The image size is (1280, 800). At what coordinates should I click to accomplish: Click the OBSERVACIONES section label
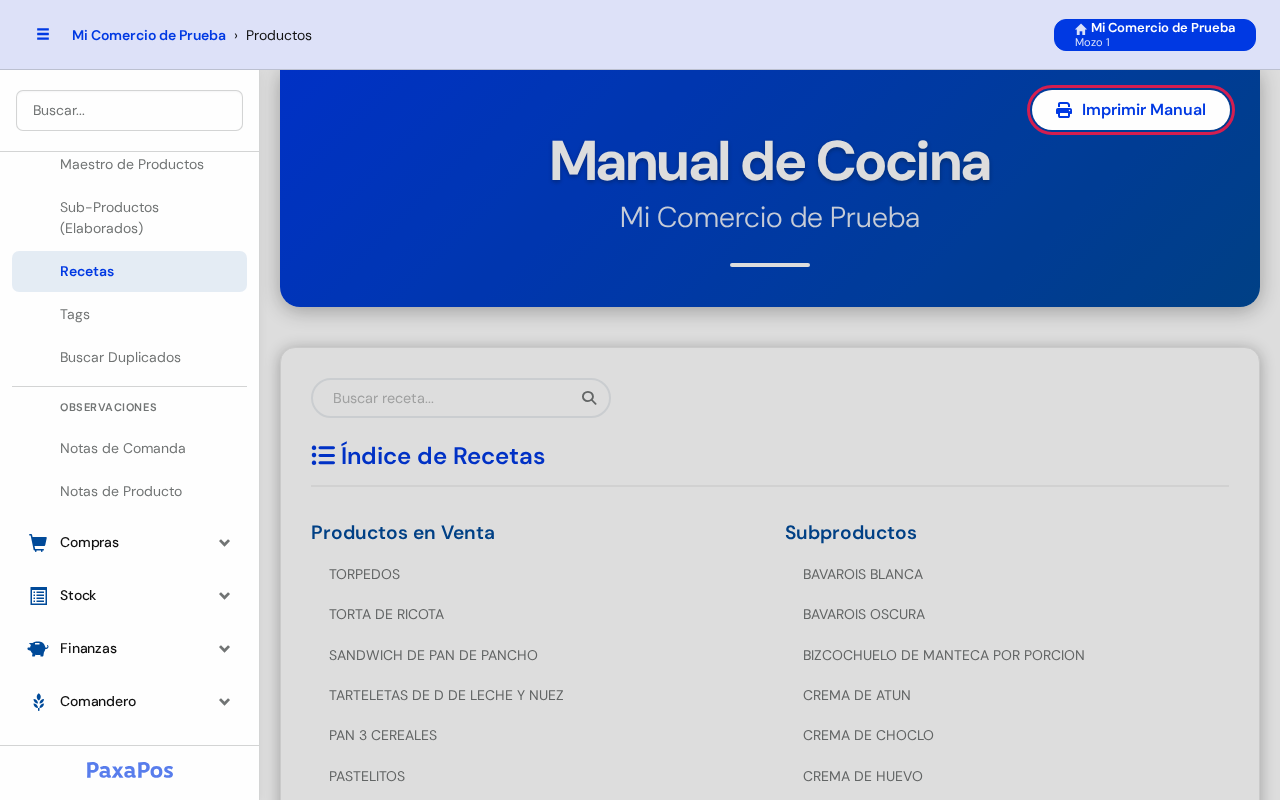click(108, 407)
